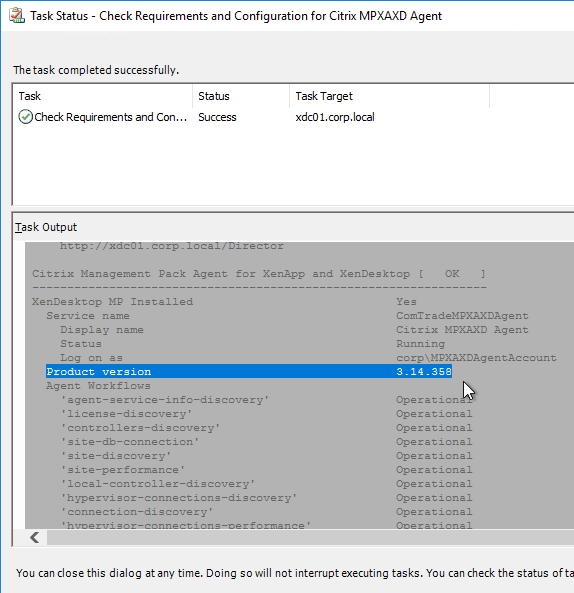Click the Service name line

click(x=88, y=315)
